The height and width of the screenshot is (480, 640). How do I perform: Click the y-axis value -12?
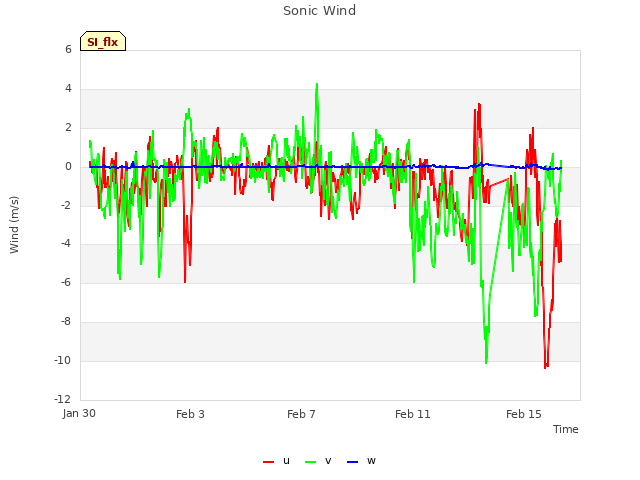(x=62, y=399)
